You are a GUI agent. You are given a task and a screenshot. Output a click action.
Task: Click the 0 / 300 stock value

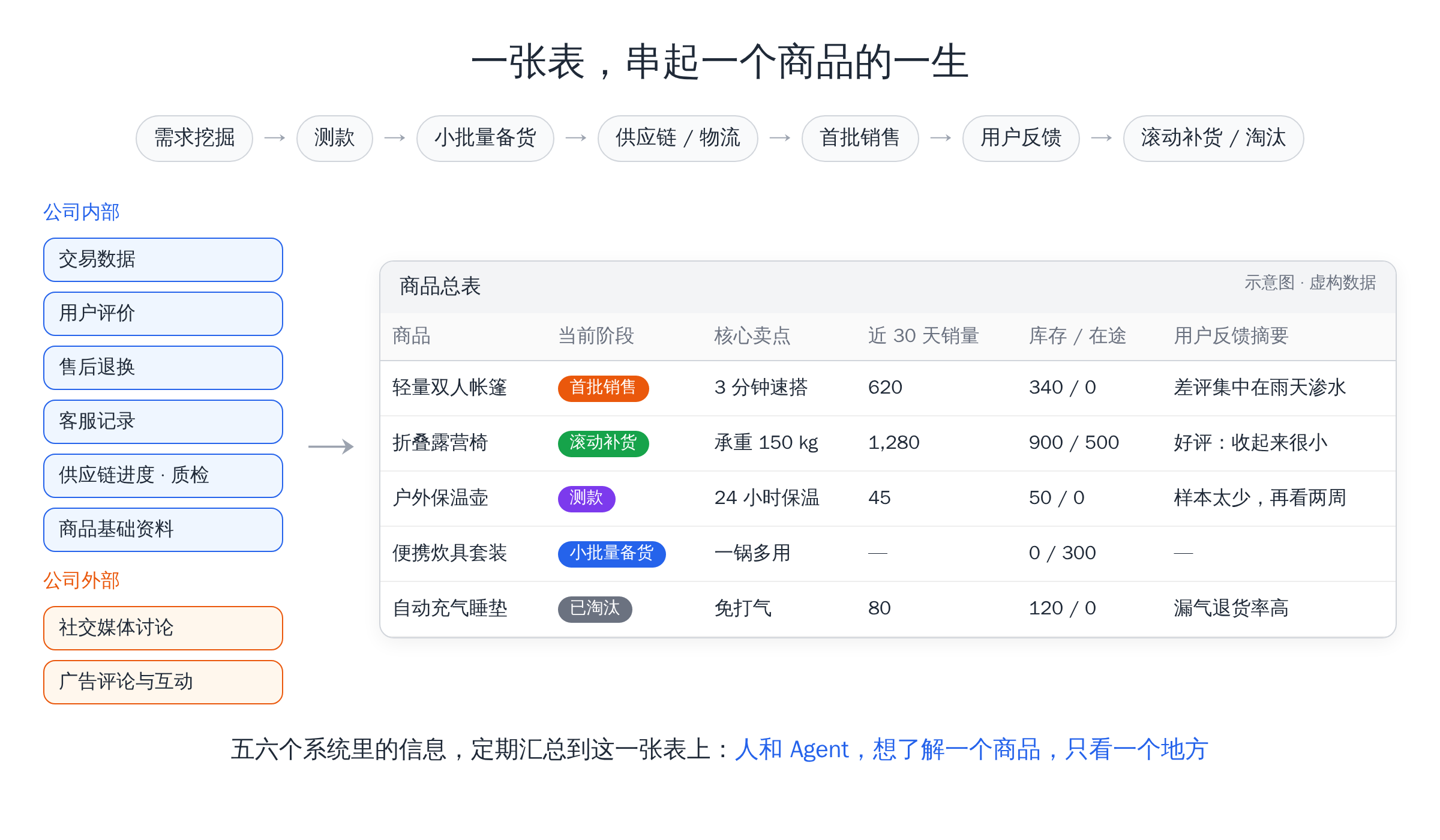(1063, 553)
